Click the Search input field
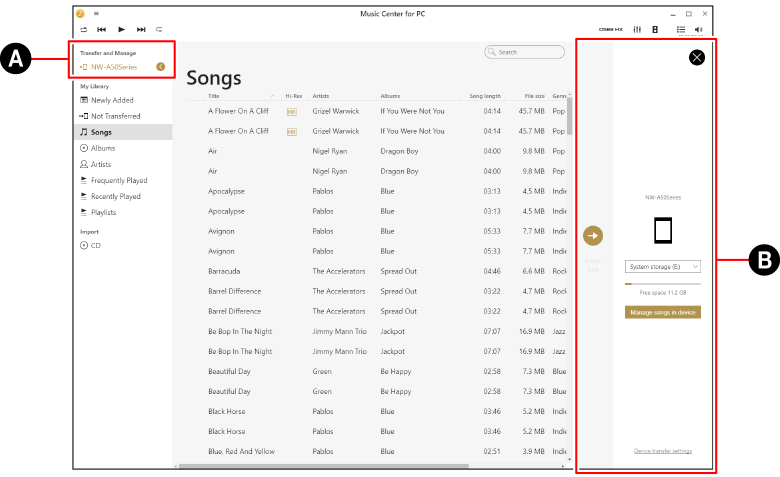The image size is (780, 477). (529, 52)
